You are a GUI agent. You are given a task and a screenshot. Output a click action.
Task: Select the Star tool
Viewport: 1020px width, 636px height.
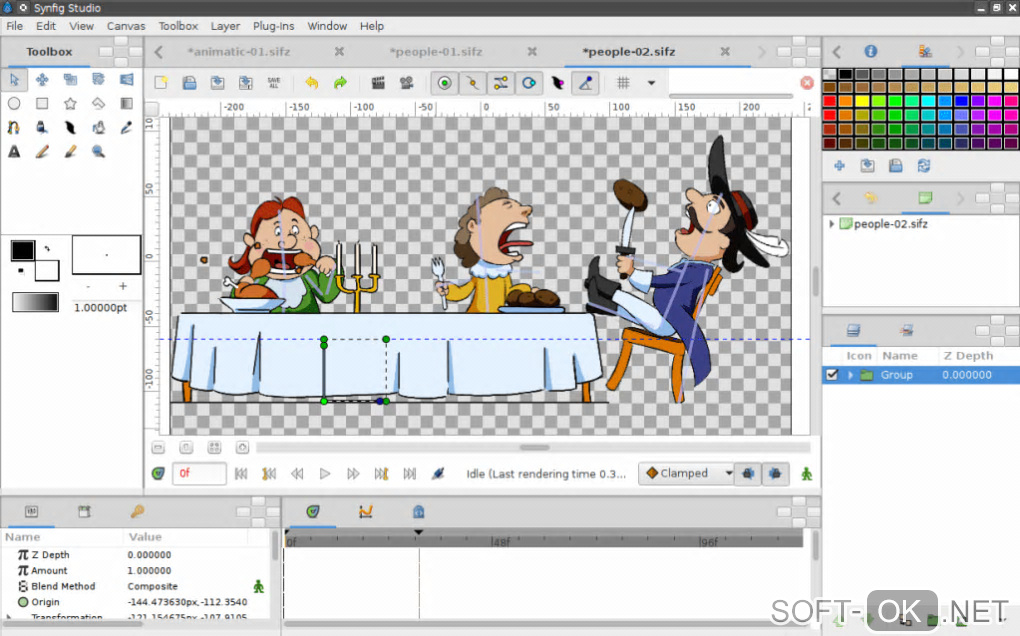pos(70,103)
